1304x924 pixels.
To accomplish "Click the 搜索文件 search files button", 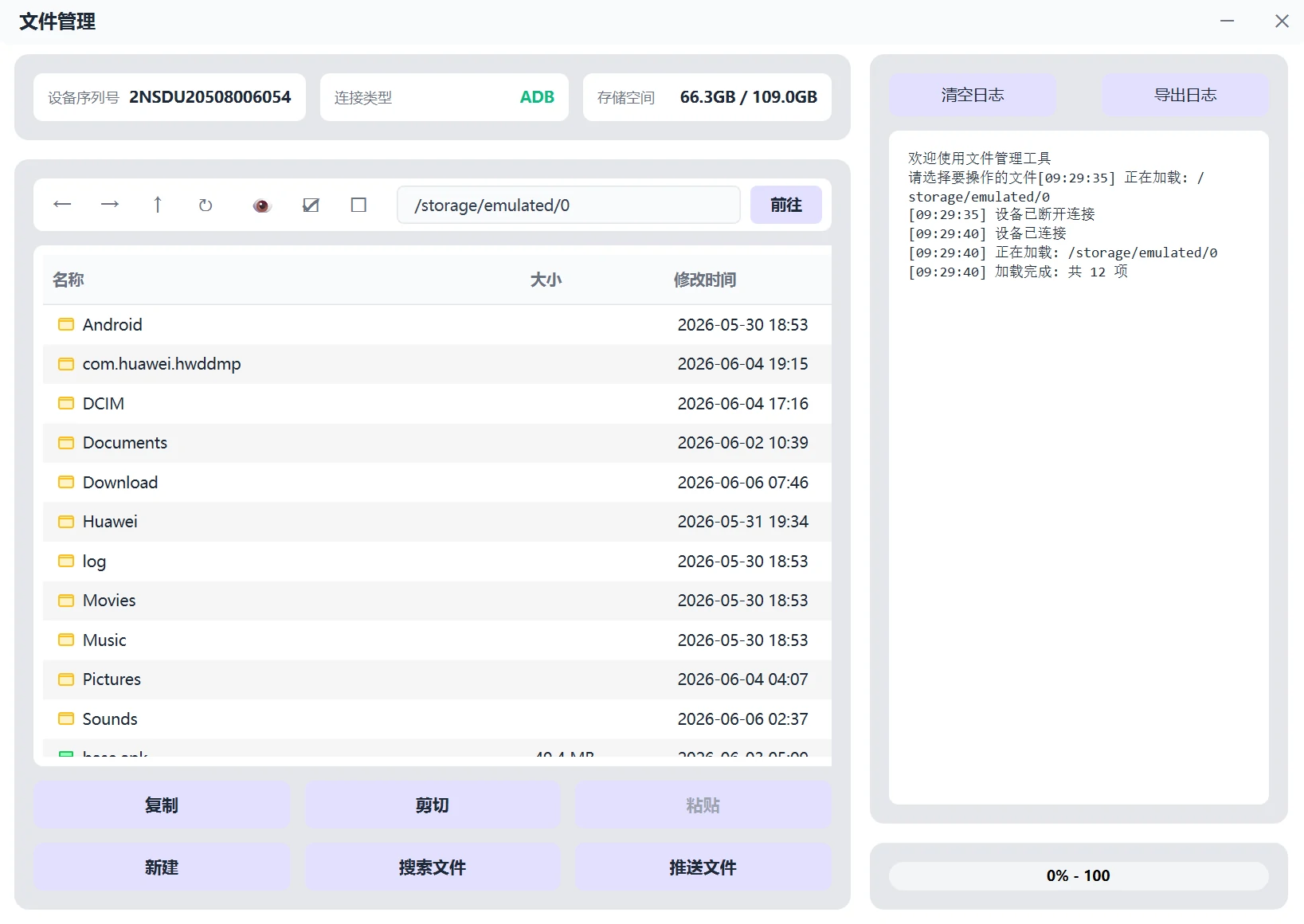I will pos(433,867).
